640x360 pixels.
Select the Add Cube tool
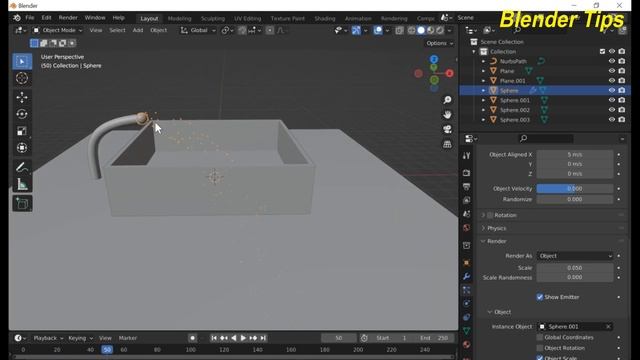tap(22, 203)
